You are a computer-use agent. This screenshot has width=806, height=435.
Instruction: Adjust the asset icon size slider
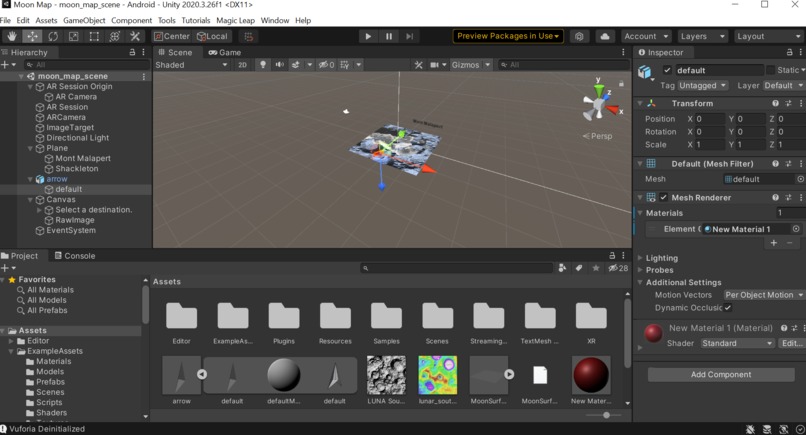(606, 415)
